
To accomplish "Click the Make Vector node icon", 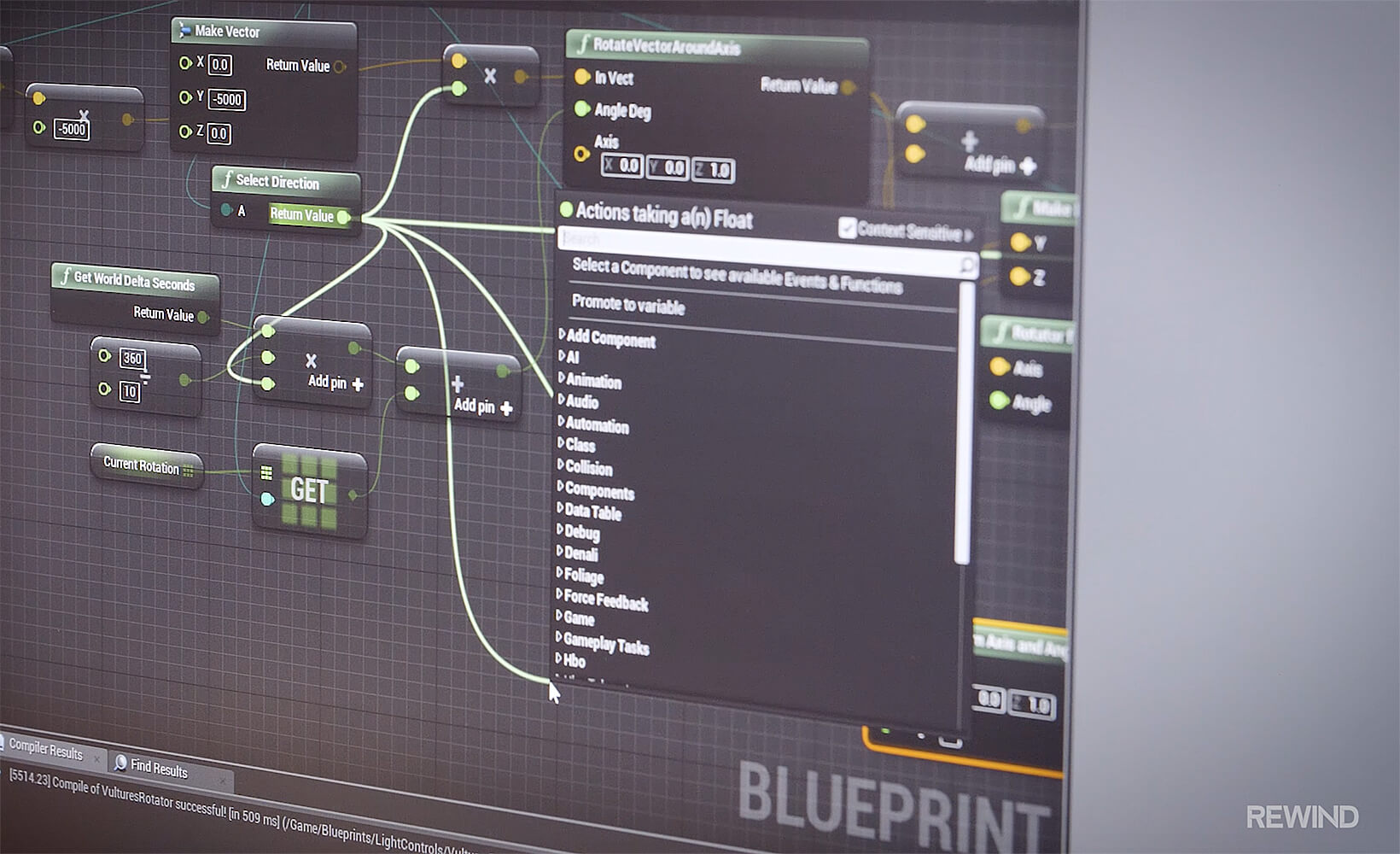I will [184, 31].
